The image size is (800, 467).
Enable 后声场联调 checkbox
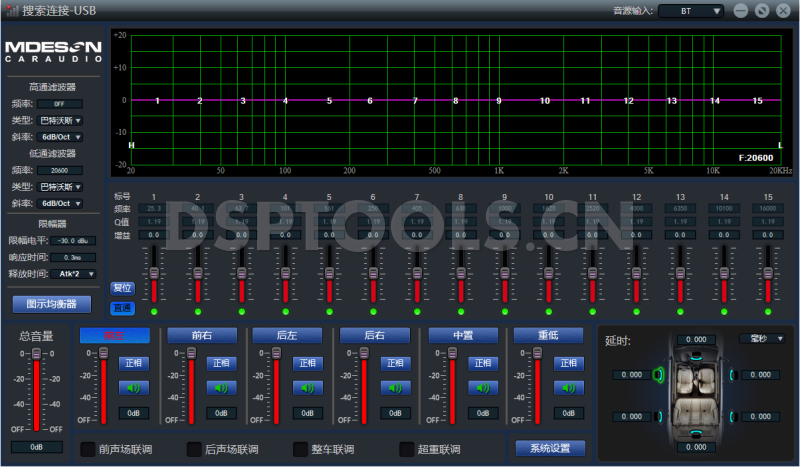(x=194, y=449)
